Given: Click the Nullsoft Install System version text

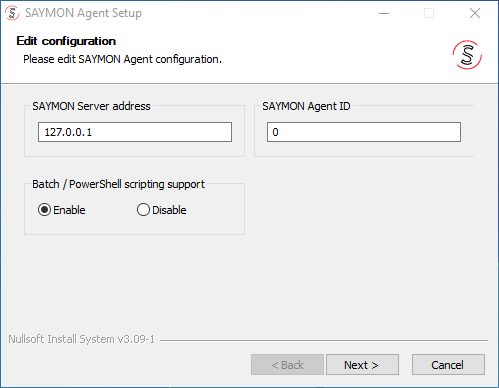Looking at the screenshot, I should coord(82,339).
